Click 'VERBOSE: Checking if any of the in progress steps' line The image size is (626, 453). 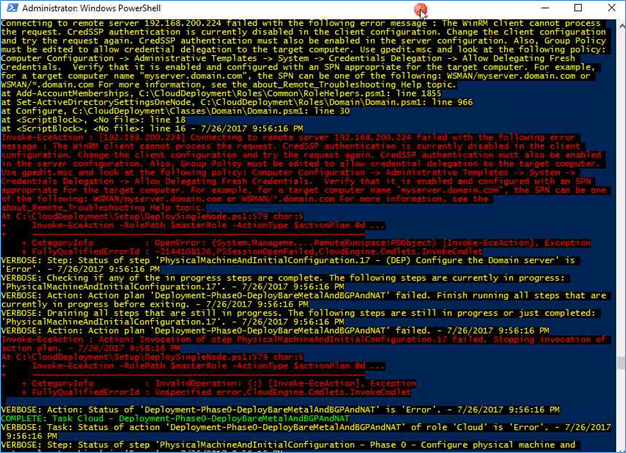283,278
